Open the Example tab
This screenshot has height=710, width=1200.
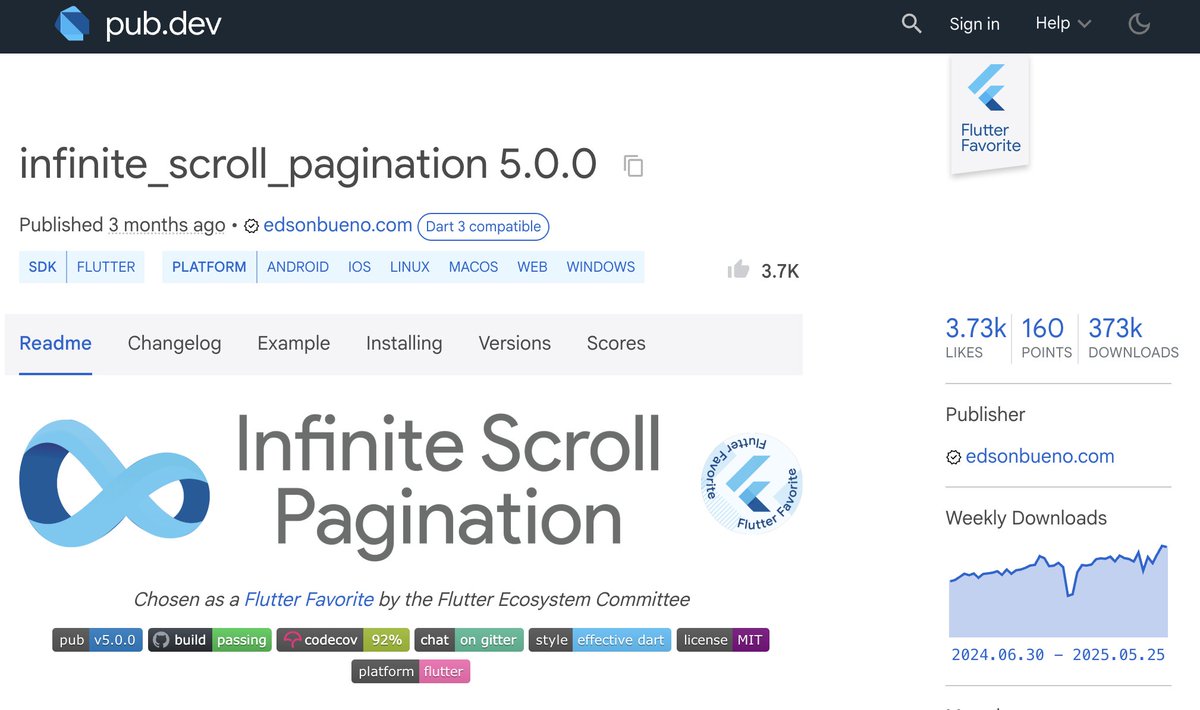coord(294,344)
